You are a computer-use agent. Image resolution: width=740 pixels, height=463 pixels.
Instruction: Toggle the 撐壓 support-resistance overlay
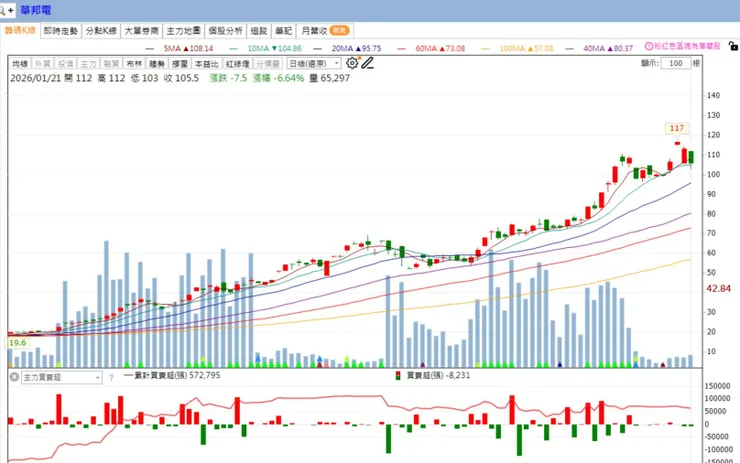pos(180,64)
